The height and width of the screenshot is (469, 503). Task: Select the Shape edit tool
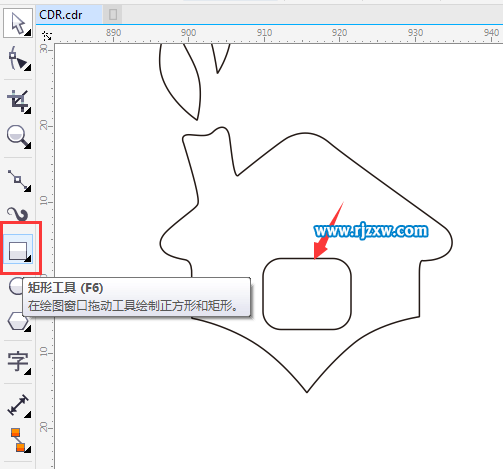pyautogui.click(x=18, y=59)
